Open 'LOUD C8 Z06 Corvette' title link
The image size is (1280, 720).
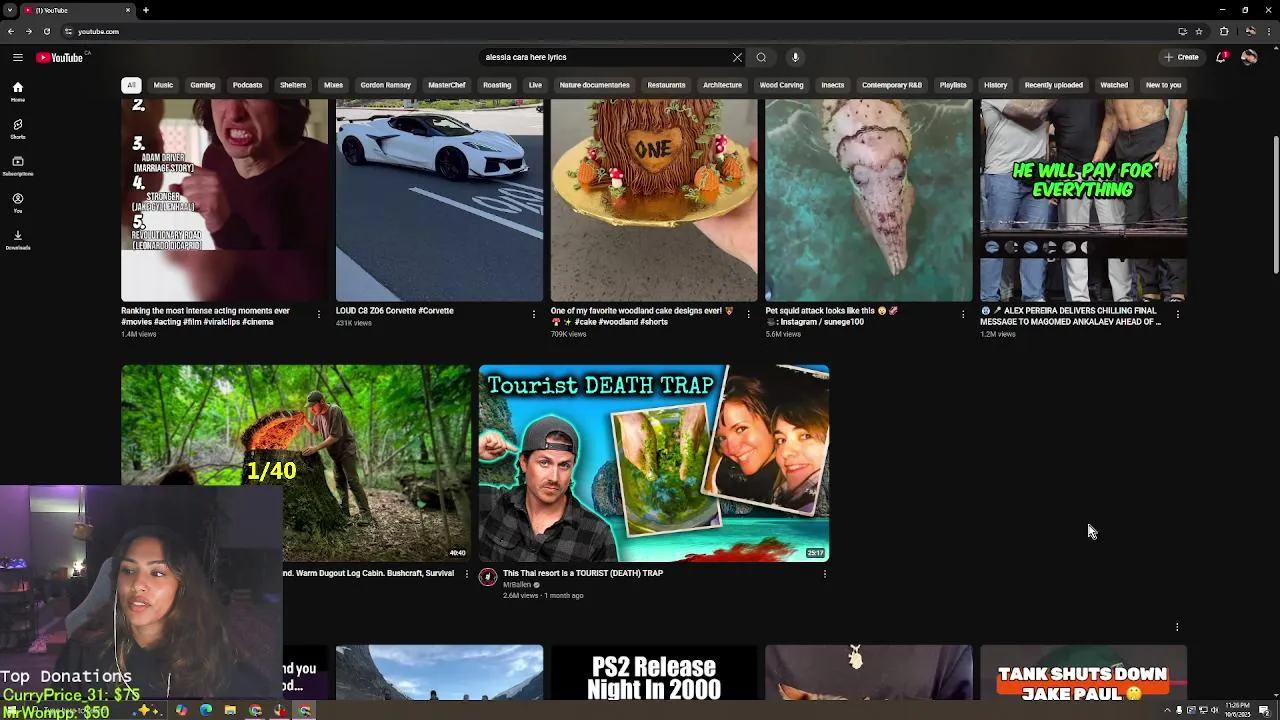point(395,311)
